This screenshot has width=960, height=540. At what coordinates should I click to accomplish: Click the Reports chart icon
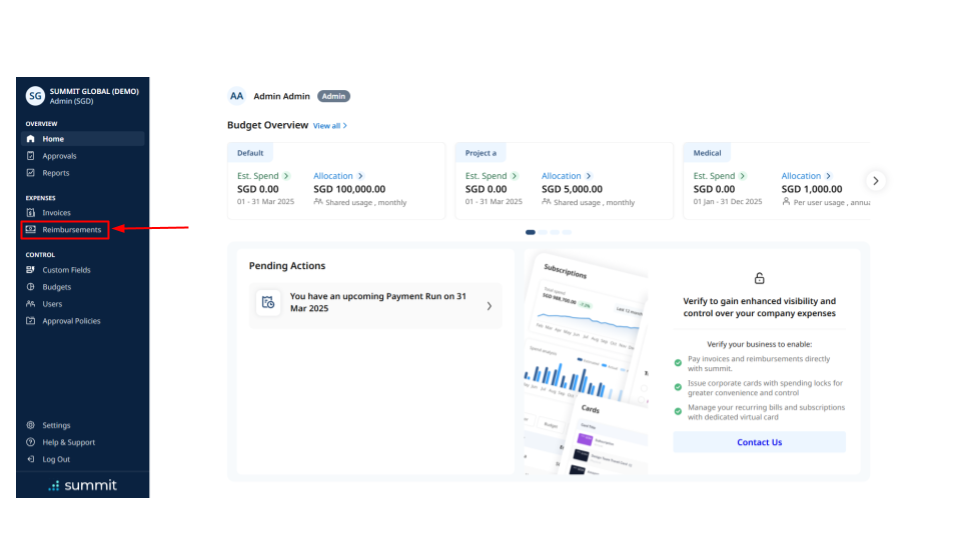coord(31,173)
